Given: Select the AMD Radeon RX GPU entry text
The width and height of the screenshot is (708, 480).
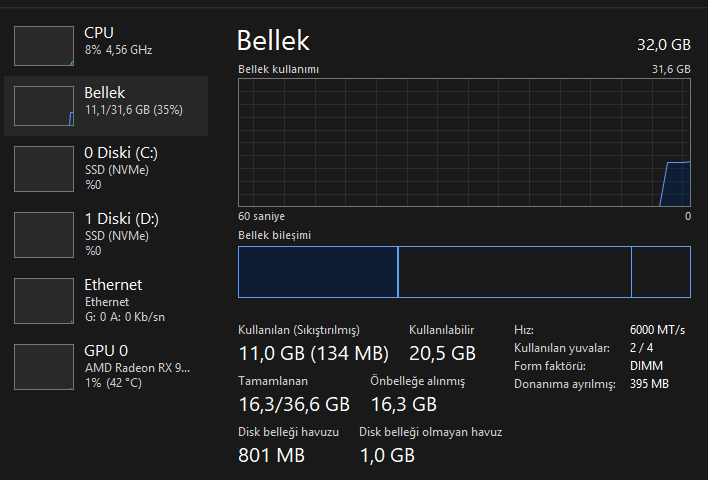Looking at the screenshot, I should [x=137, y=367].
